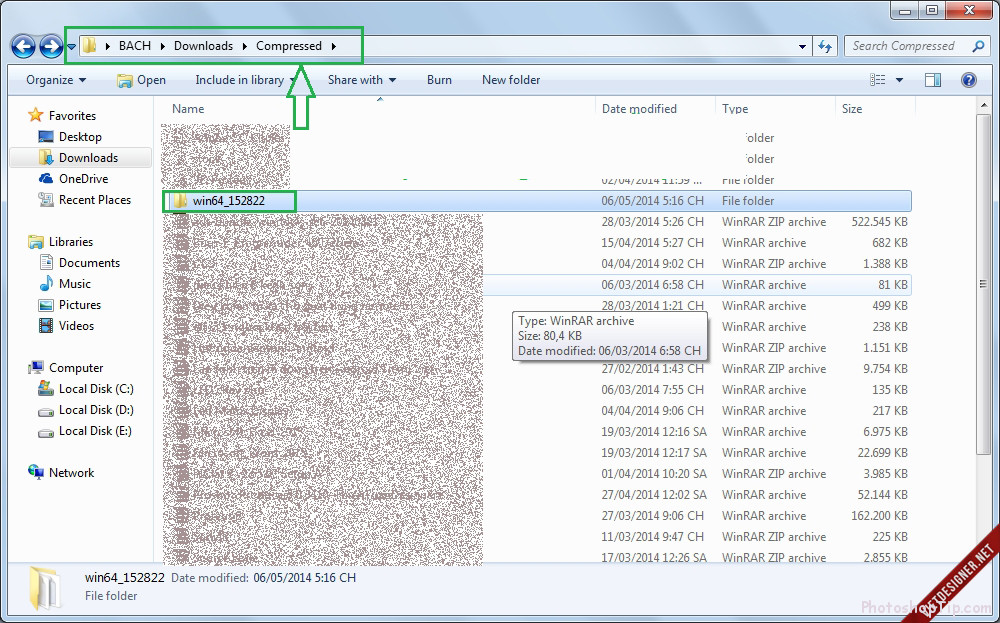This screenshot has height=623, width=1000.
Task: Select the row with size 522.545 KB
Action: click(x=536, y=222)
